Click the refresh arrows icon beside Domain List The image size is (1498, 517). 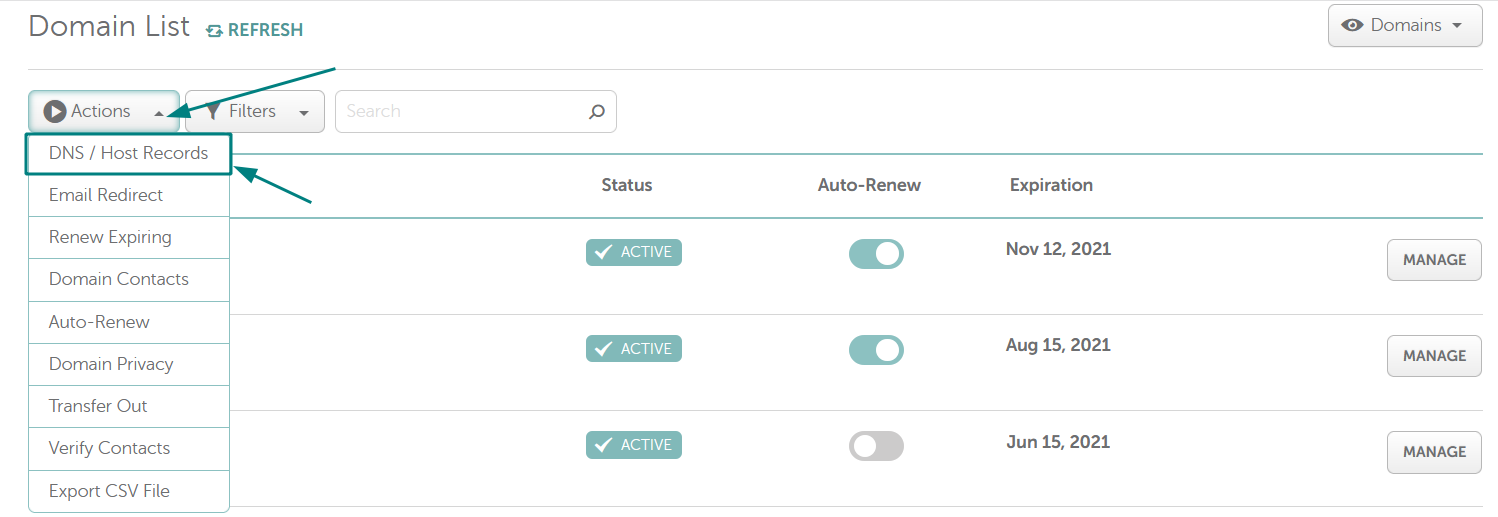coord(214,31)
